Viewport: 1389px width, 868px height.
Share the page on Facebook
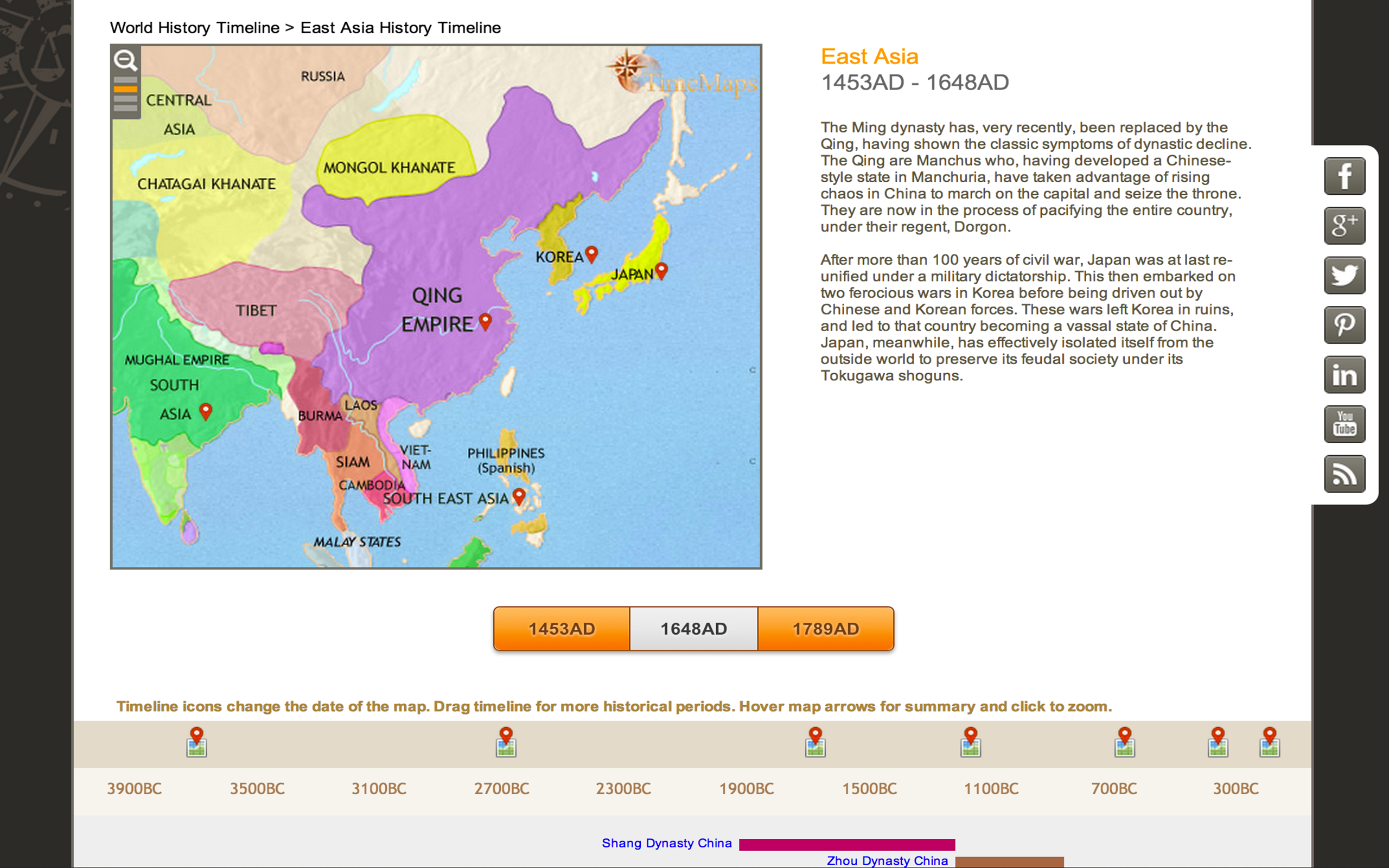tap(1345, 176)
